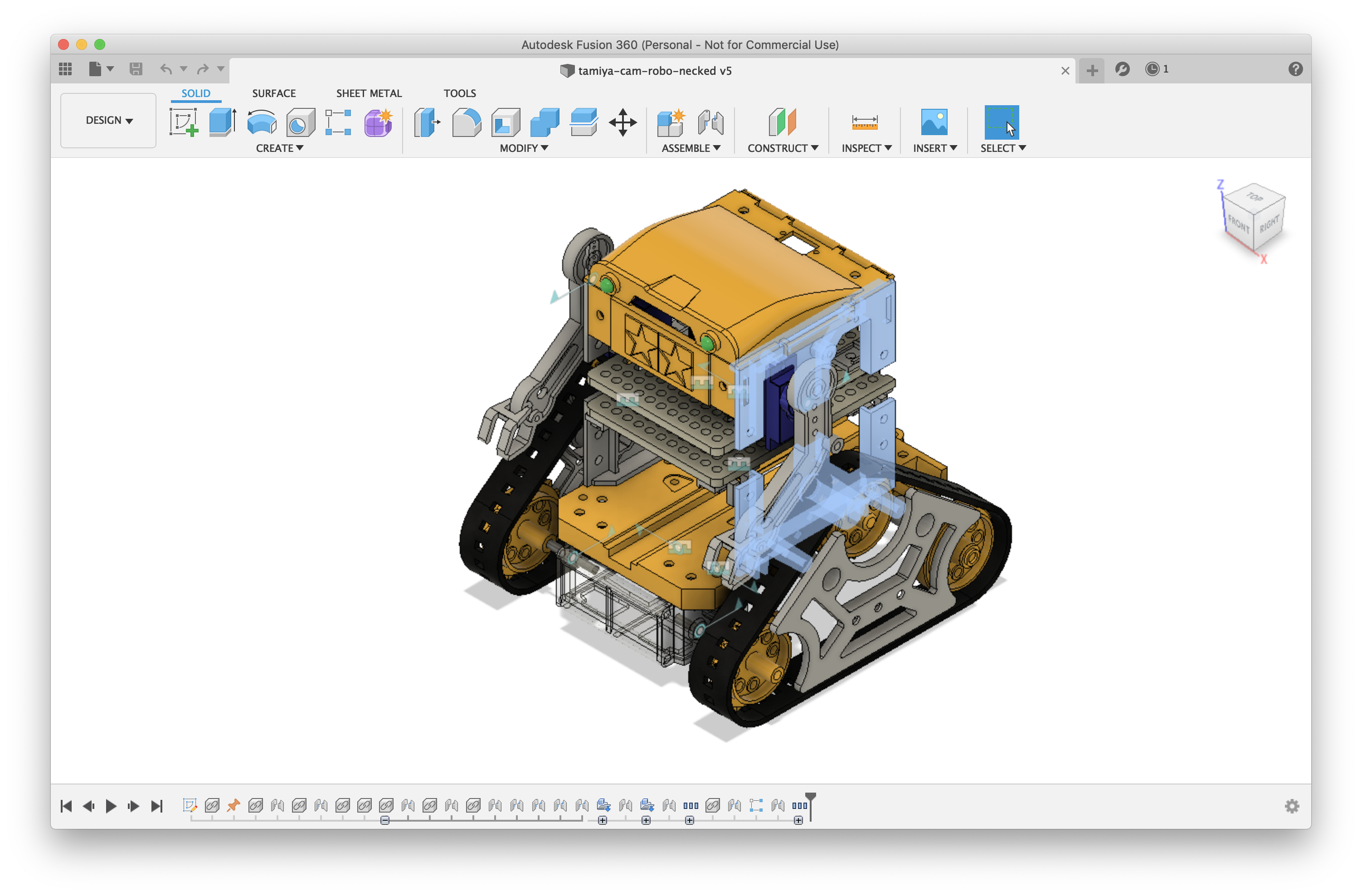Select the Joint tool in Assemble
The height and width of the screenshot is (896, 1362).
click(x=711, y=122)
